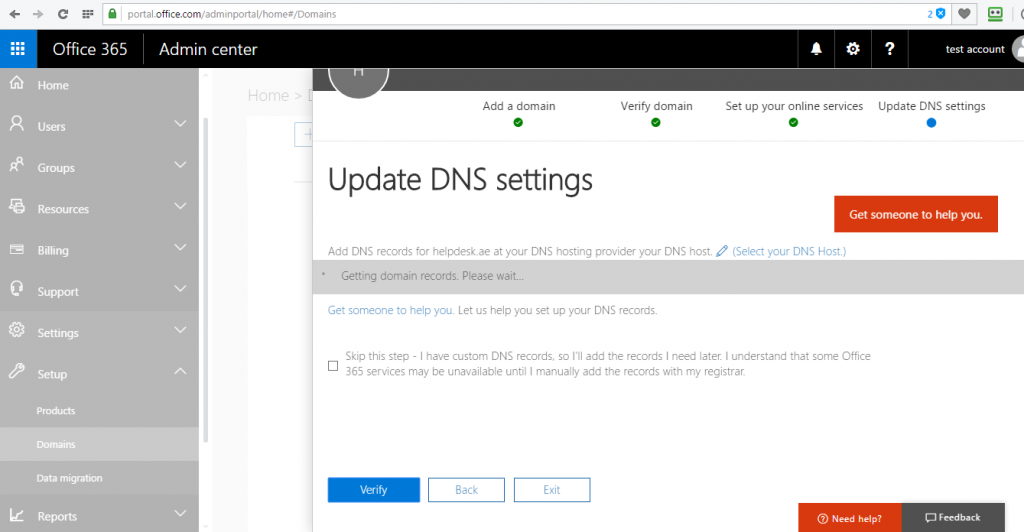Click the Reports chart icon
The image size is (1024, 532).
pyautogui.click(x=16, y=515)
